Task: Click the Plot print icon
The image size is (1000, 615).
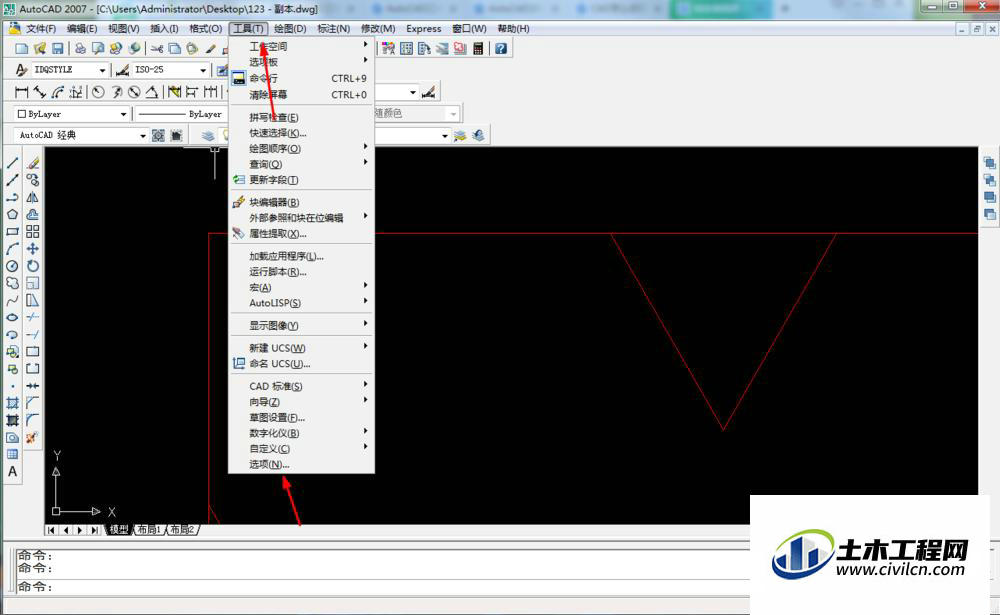Action: pos(80,48)
